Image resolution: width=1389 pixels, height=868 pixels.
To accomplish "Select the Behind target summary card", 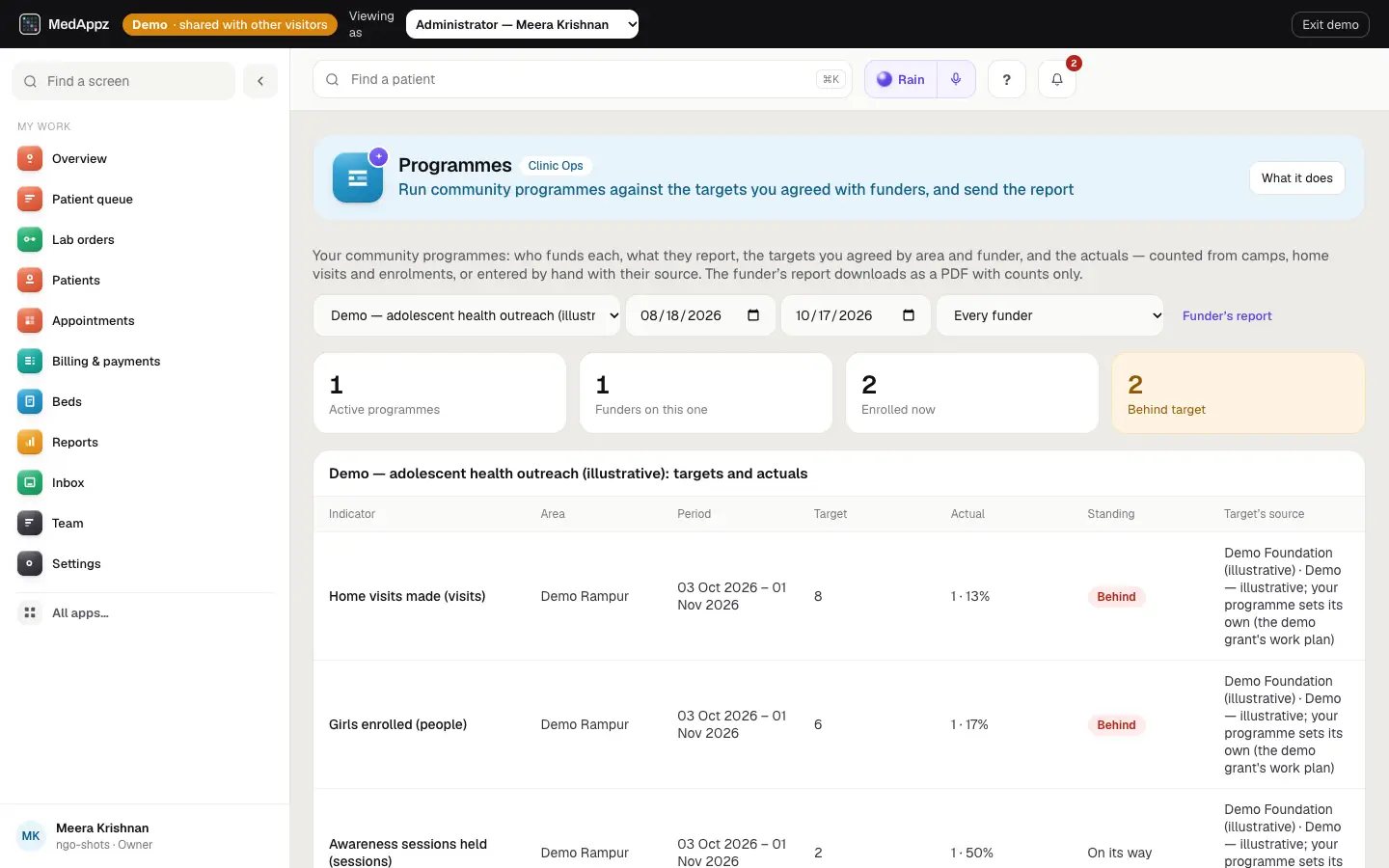I will [x=1238, y=393].
